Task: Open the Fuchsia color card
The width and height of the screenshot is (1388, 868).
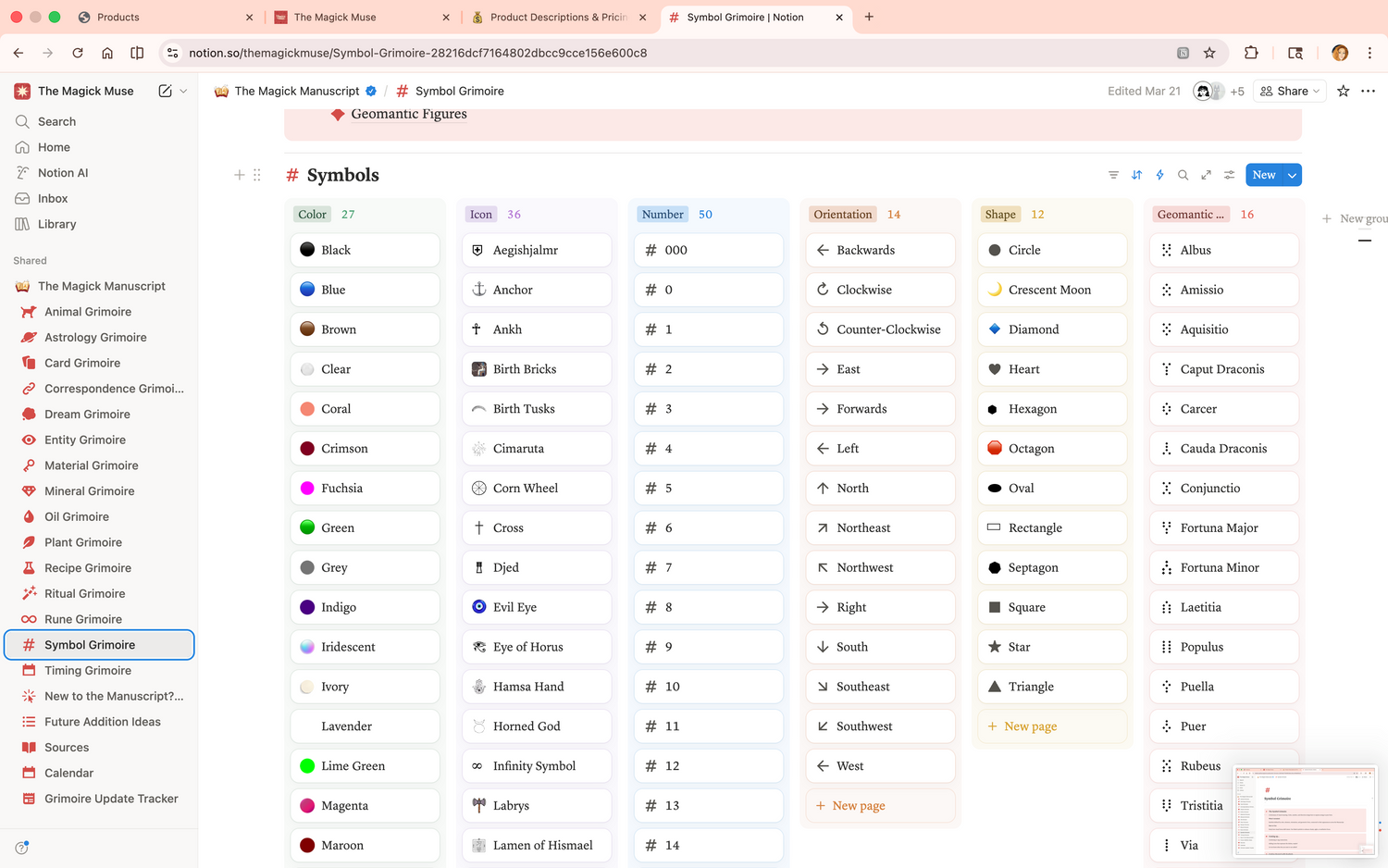Action: pyautogui.click(x=365, y=488)
